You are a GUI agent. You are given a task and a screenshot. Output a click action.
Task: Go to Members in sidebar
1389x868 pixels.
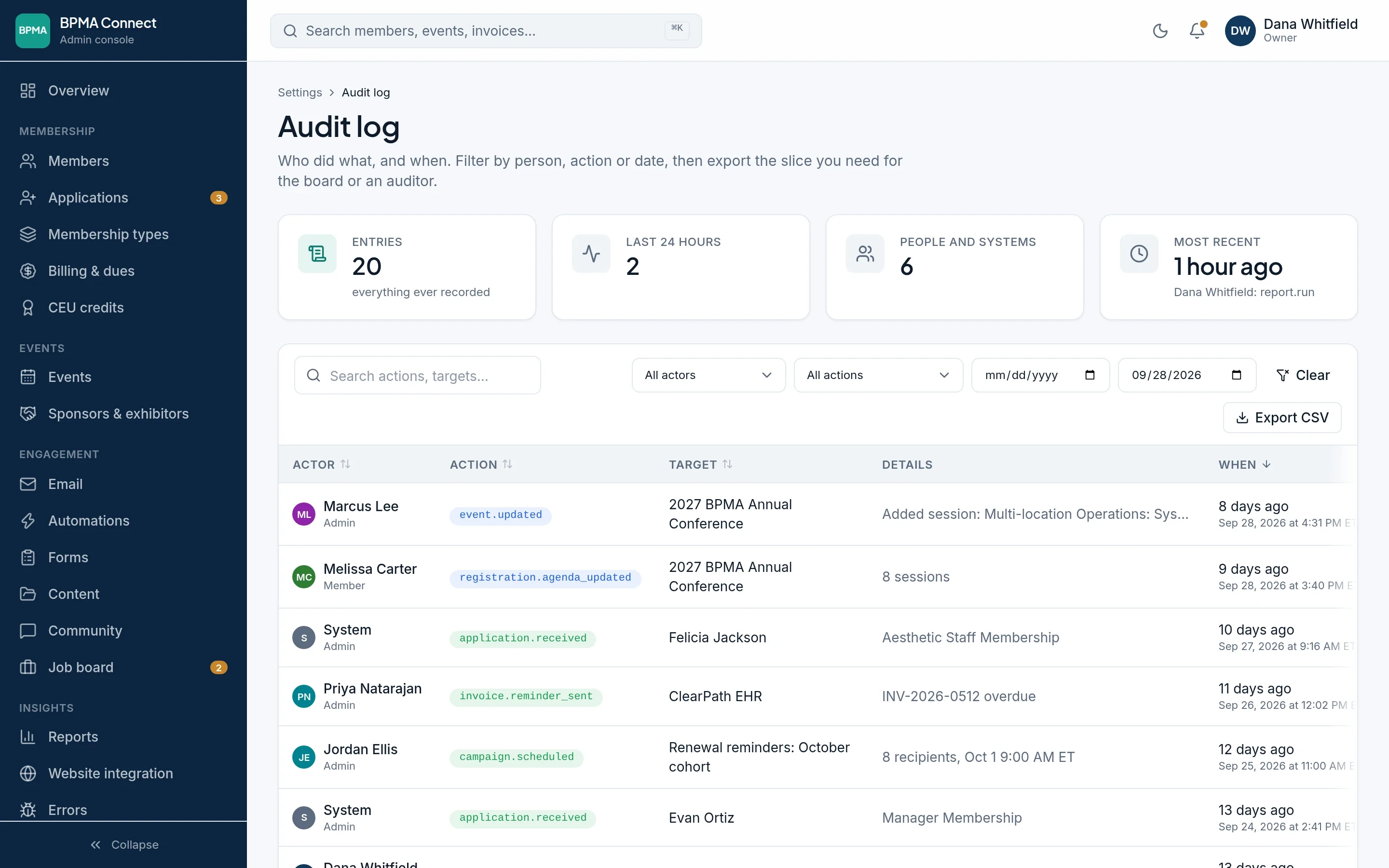tap(123, 161)
